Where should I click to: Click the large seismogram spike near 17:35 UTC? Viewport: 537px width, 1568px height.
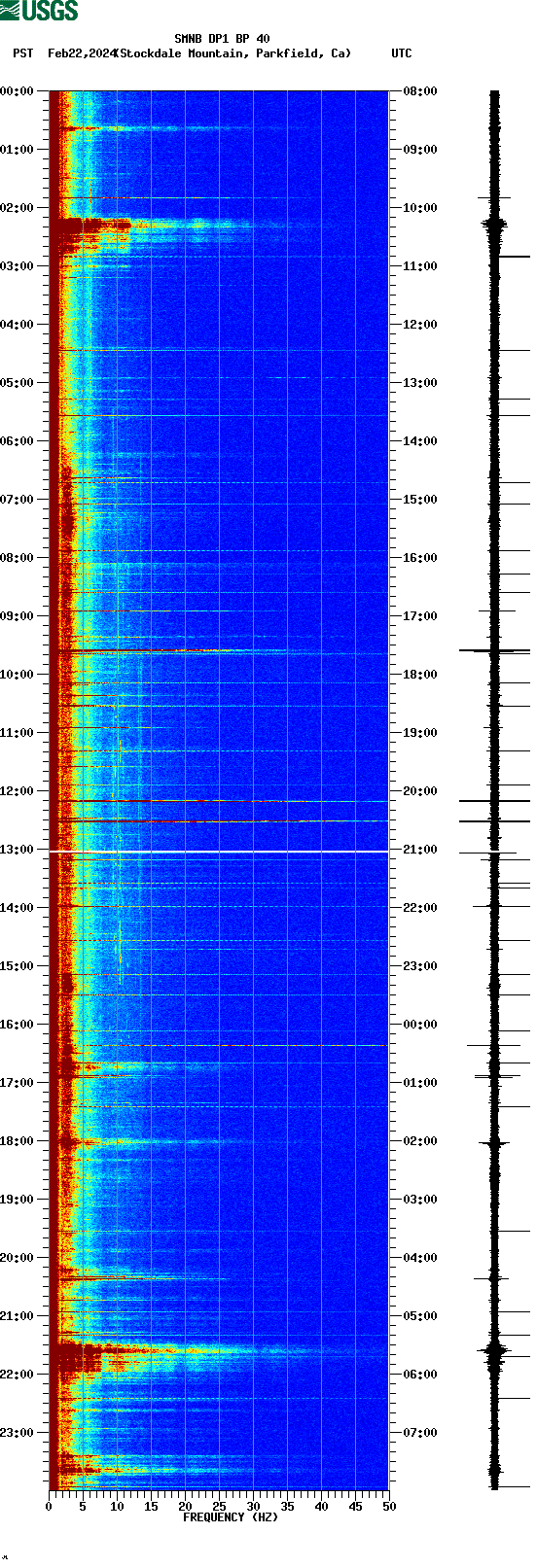pyautogui.click(x=494, y=650)
